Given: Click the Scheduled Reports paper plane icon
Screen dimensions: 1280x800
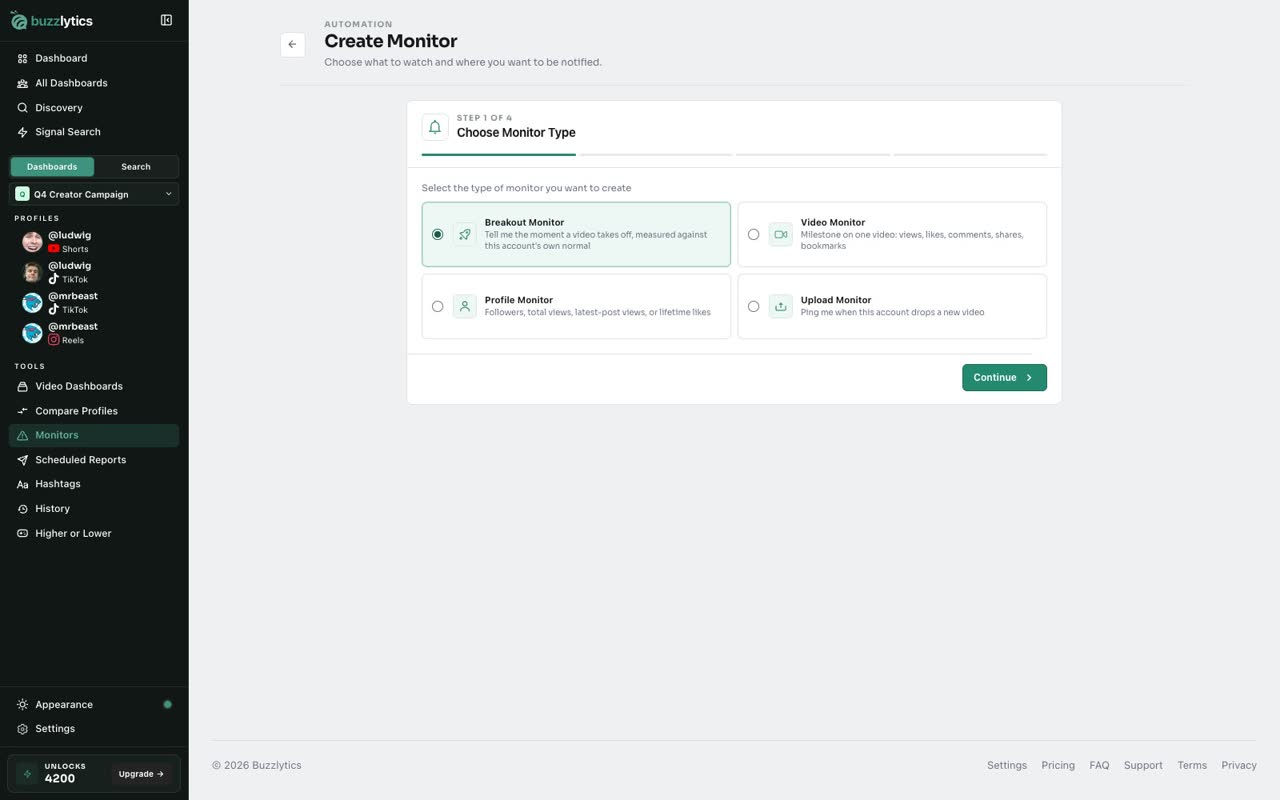Looking at the screenshot, I should [x=23, y=460].
